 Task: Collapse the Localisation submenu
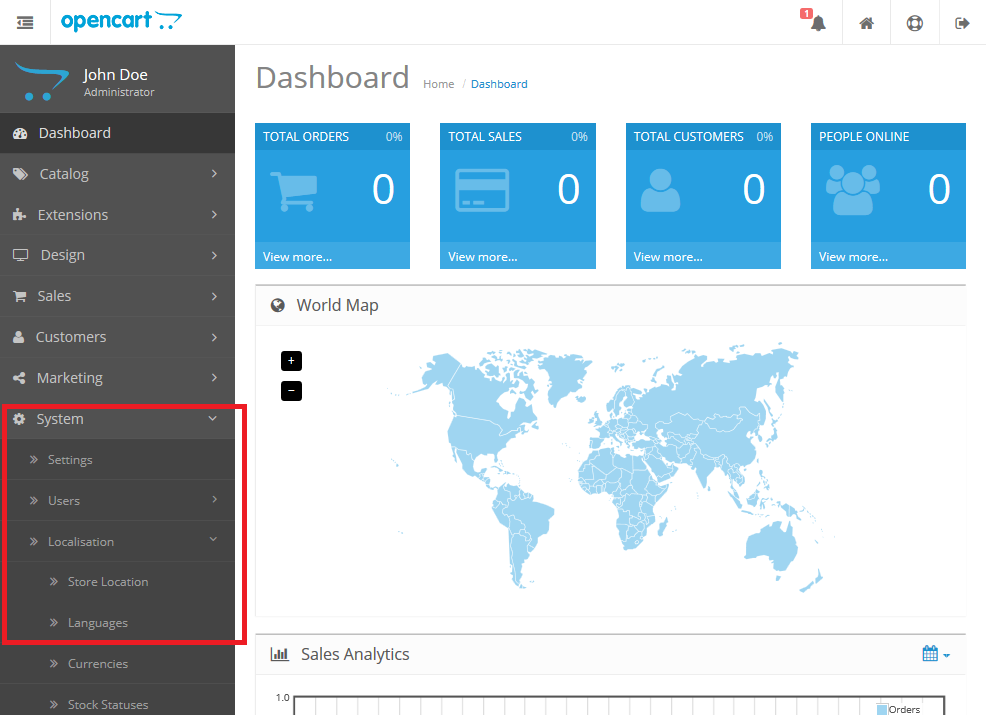coord(118,541)
